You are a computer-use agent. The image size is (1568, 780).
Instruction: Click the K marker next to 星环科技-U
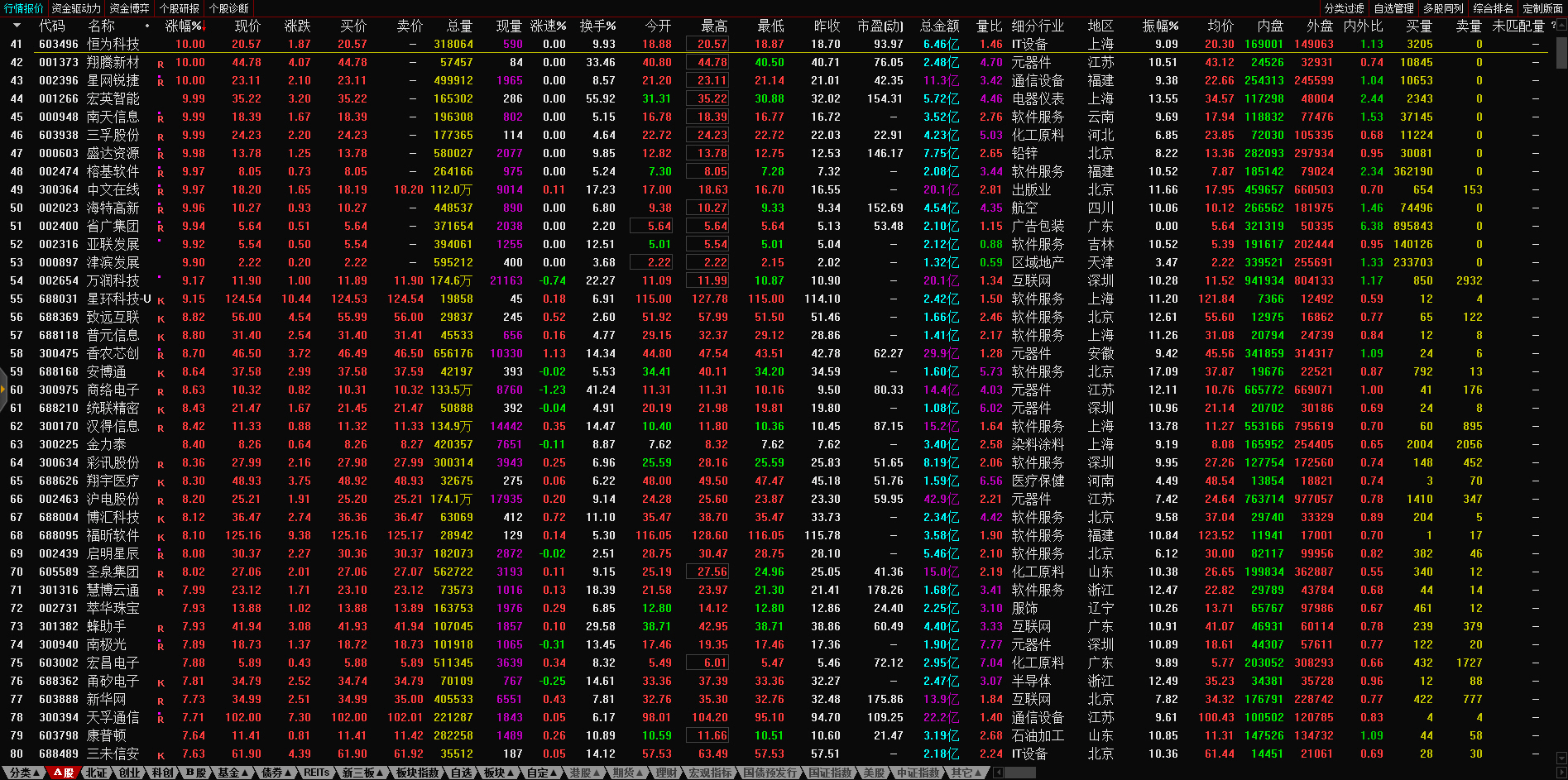(x=161, y=300)
